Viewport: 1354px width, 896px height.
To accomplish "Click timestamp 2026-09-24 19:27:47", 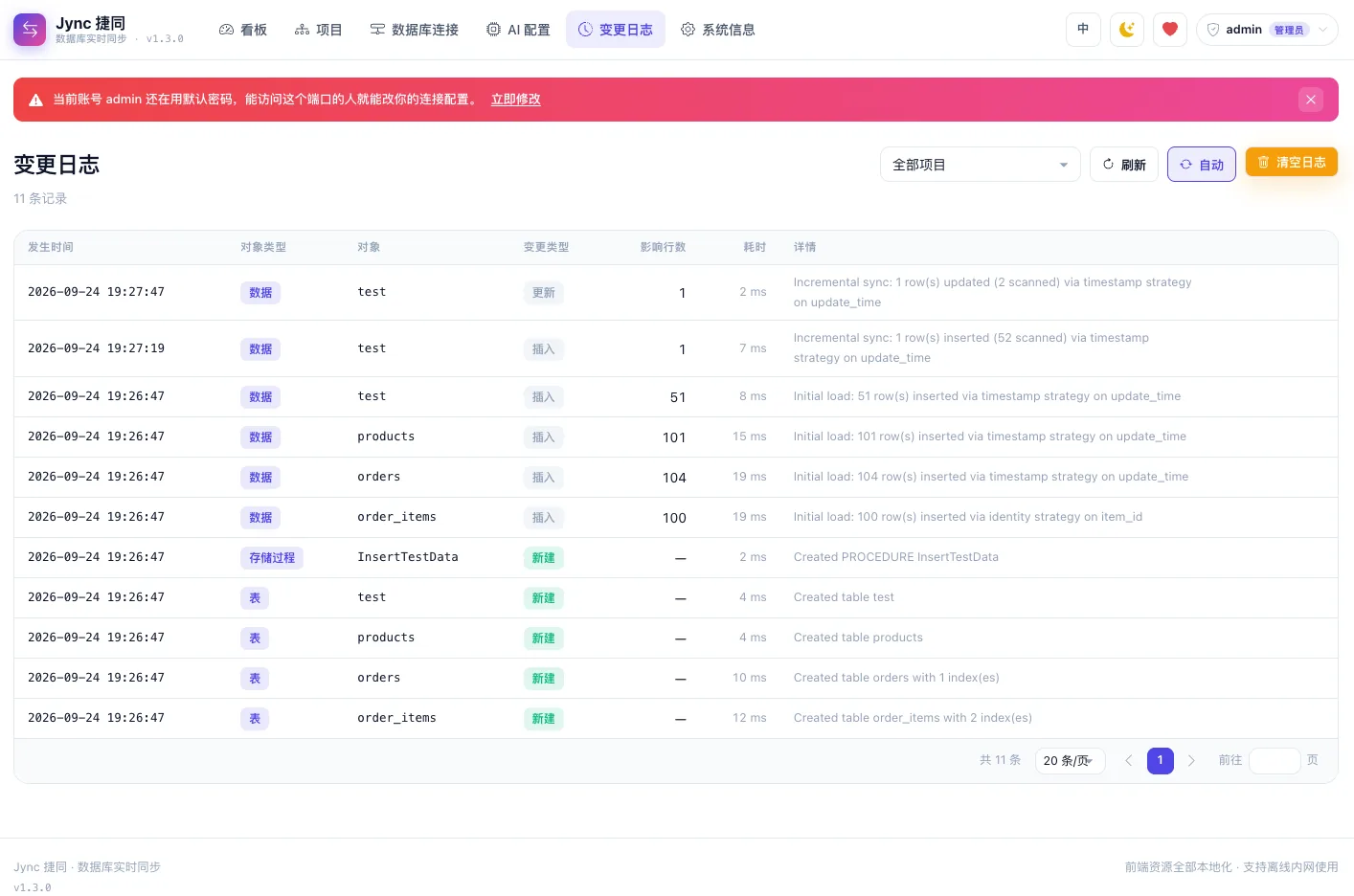I will [x=96, y=292].
